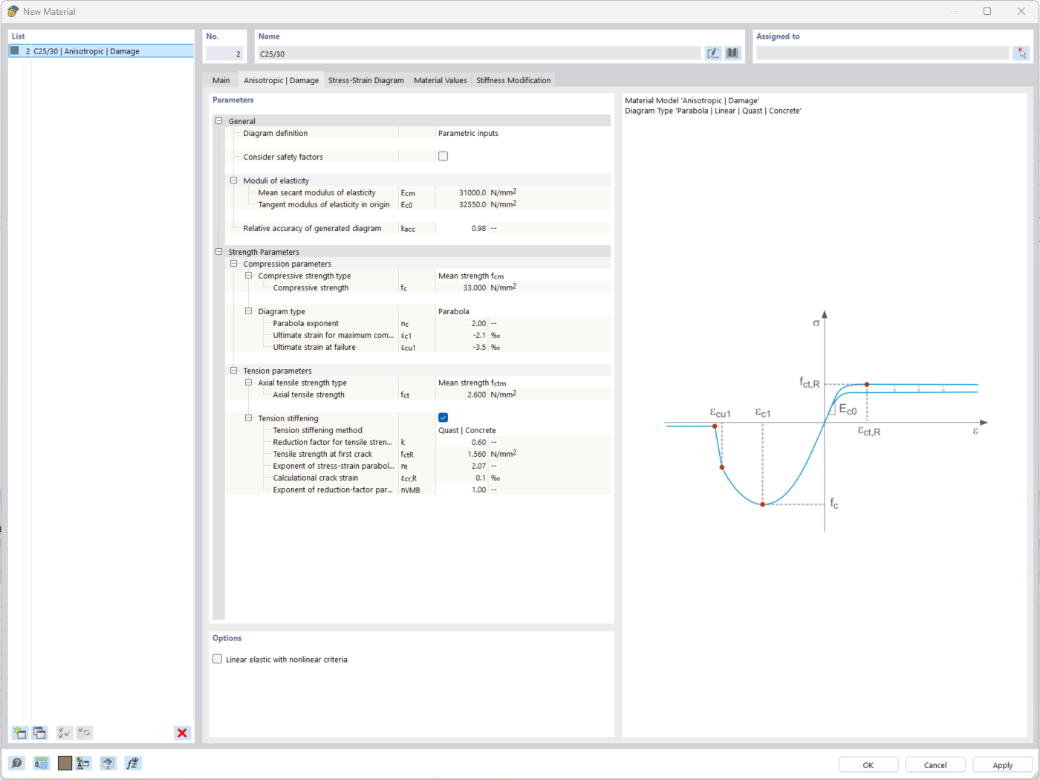Click the Apply button
Image resolution: width=1040 pixels, height=780 pixels.
tap(1002, 765)
